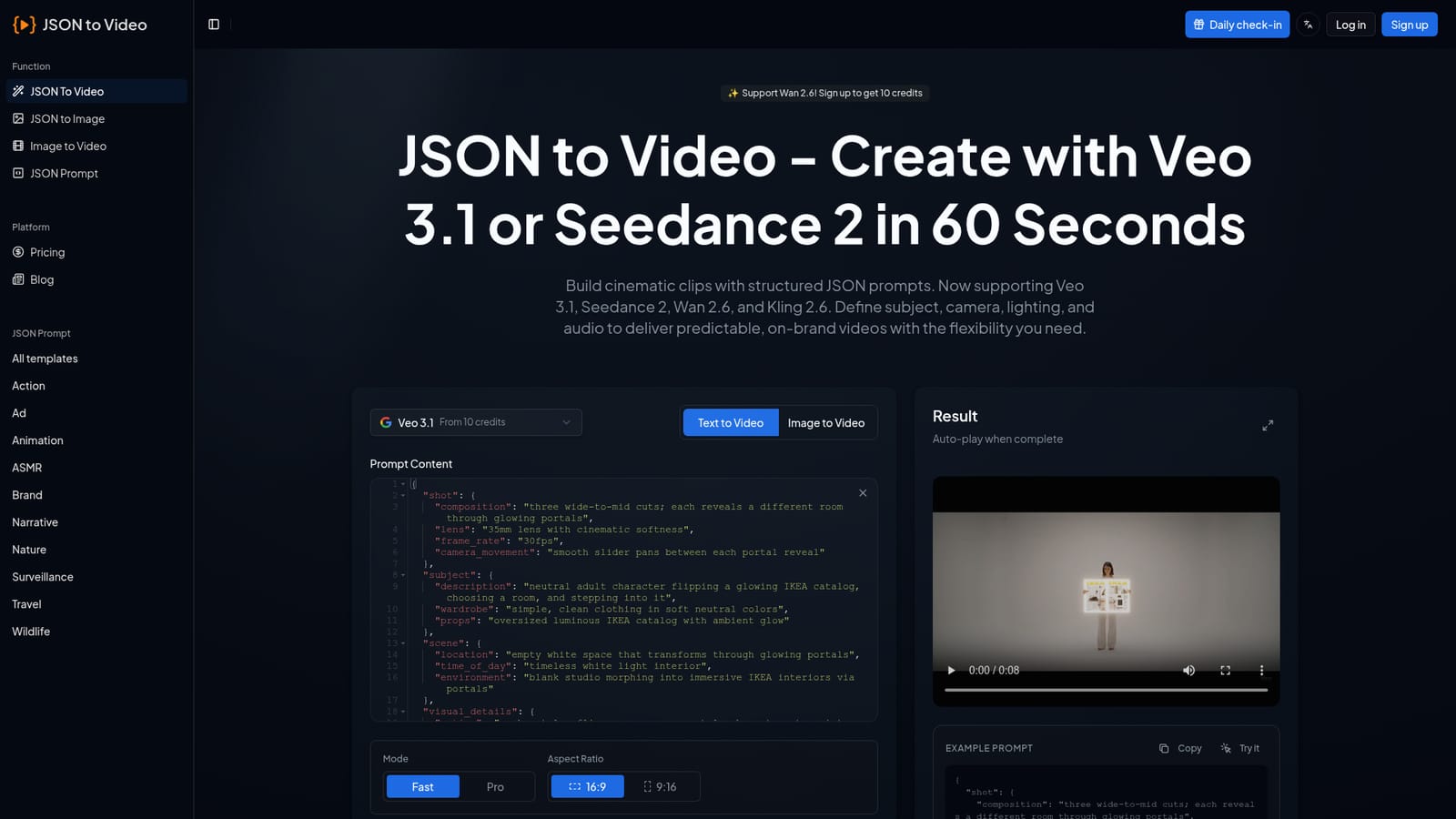The height and width of the screenshot is (819, 1456).
Task: Collapse the "scene" block fold arrow
Action: click(x=403, y=643)
